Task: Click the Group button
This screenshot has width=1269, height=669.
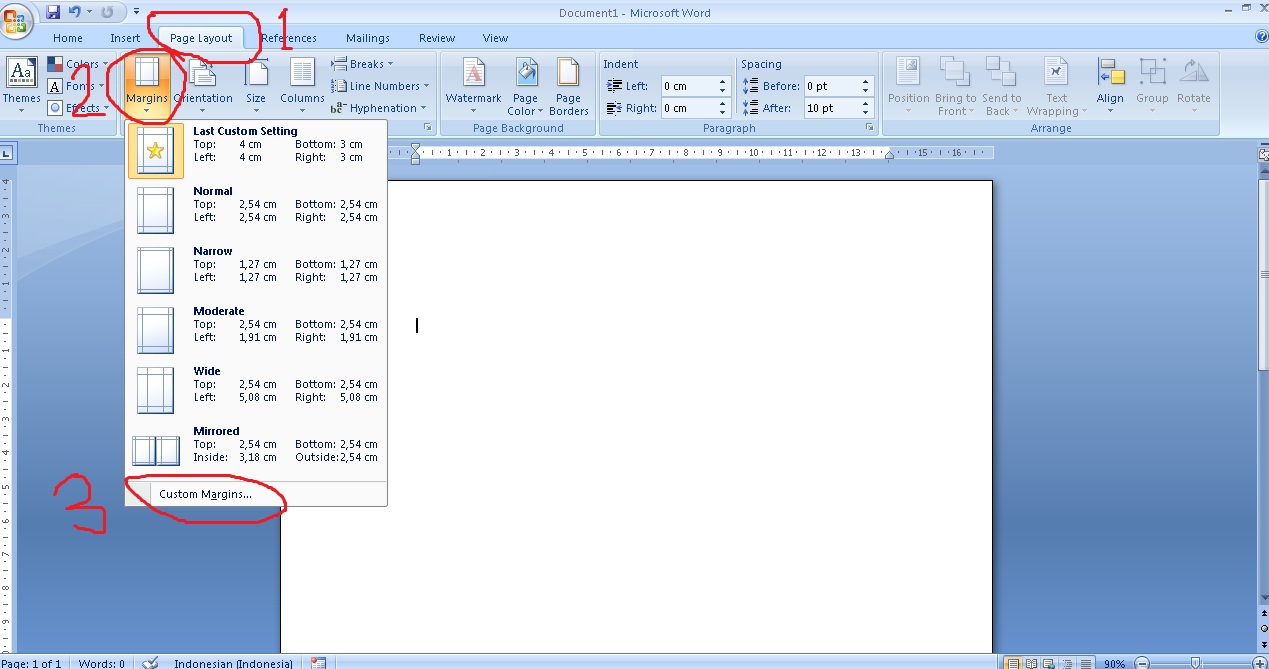Action: [x=1152, y=87]
